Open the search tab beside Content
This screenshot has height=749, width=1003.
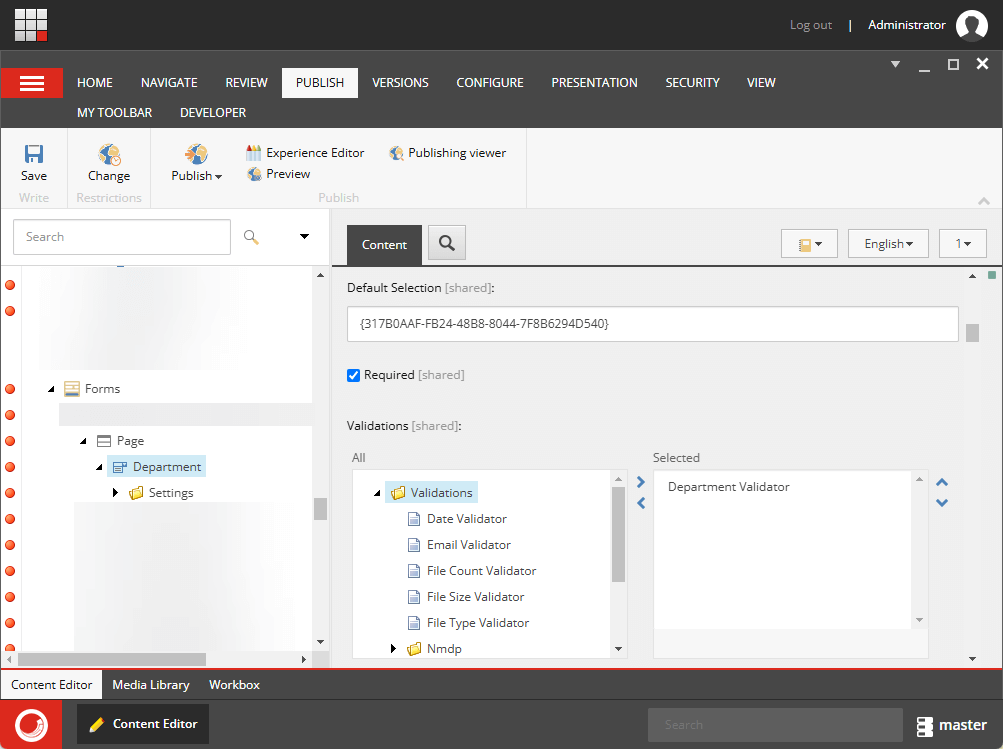click(446, 242)
